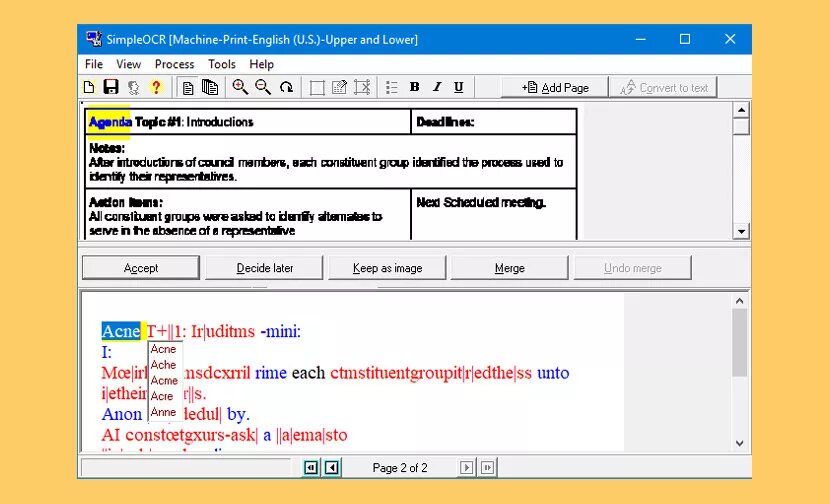
Task: Open the Process menu
Action: [x=175, y=64]
